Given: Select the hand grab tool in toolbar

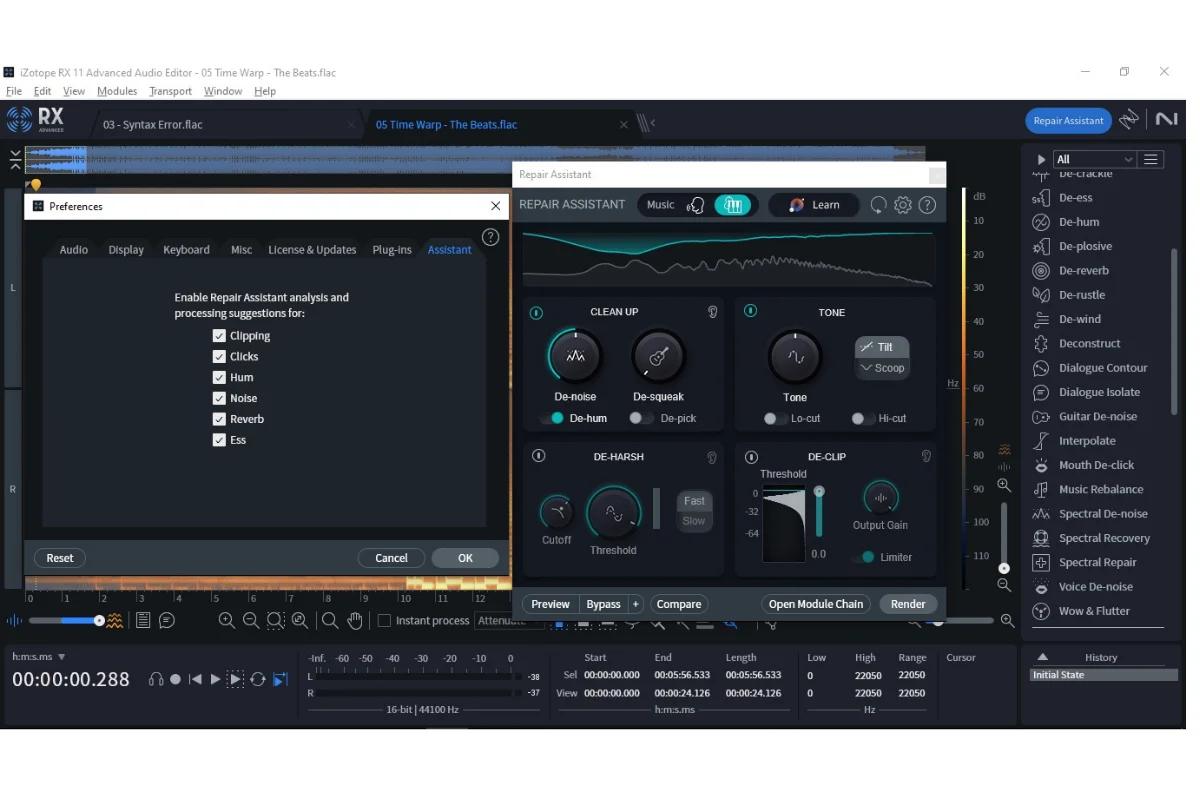Looking at the screenshot, I should (355, 621).
